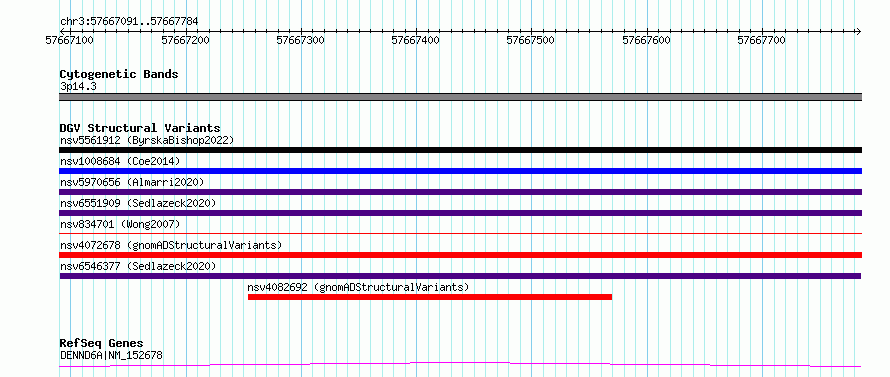Open variant nsv1008684 (Coe2014) label
The image size is (890, 377).
click(x=120, y=161)
